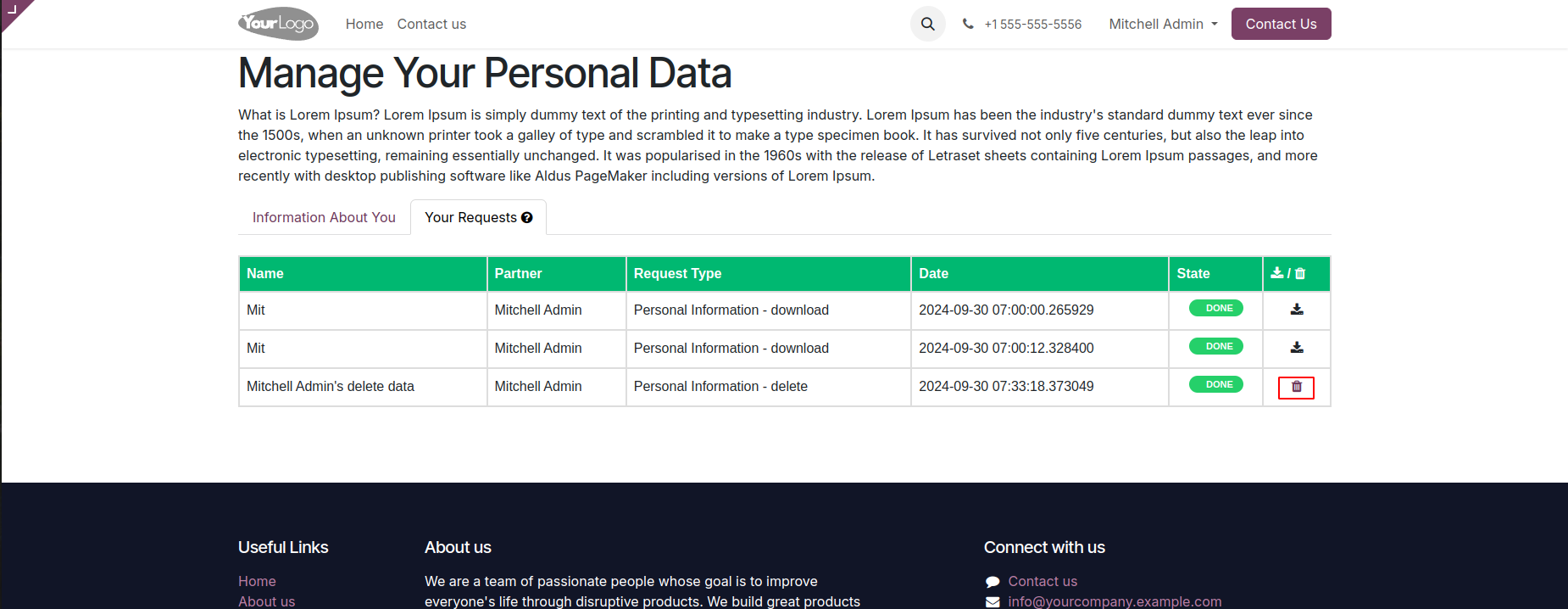Download the second Mit request data
Viewport: 1568px width, 609px height.
pos(1296,348)
